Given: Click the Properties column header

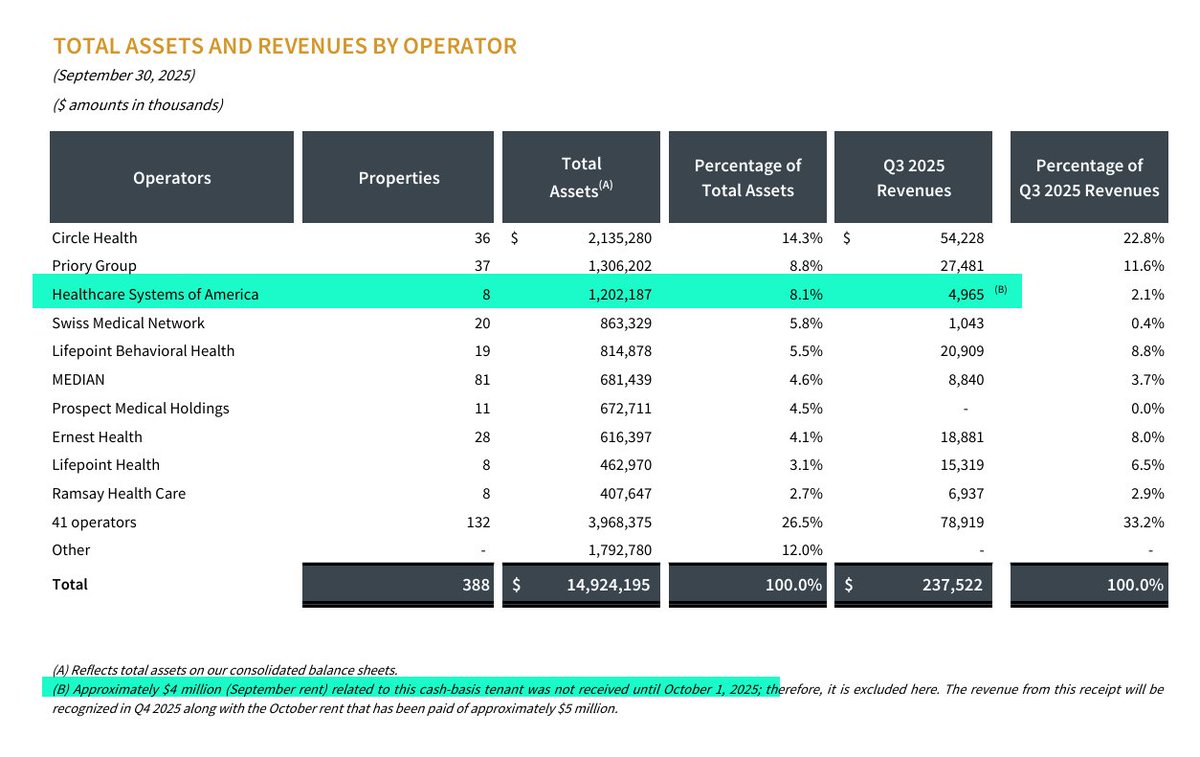Looking at the screenshot, I should [398, 177].
